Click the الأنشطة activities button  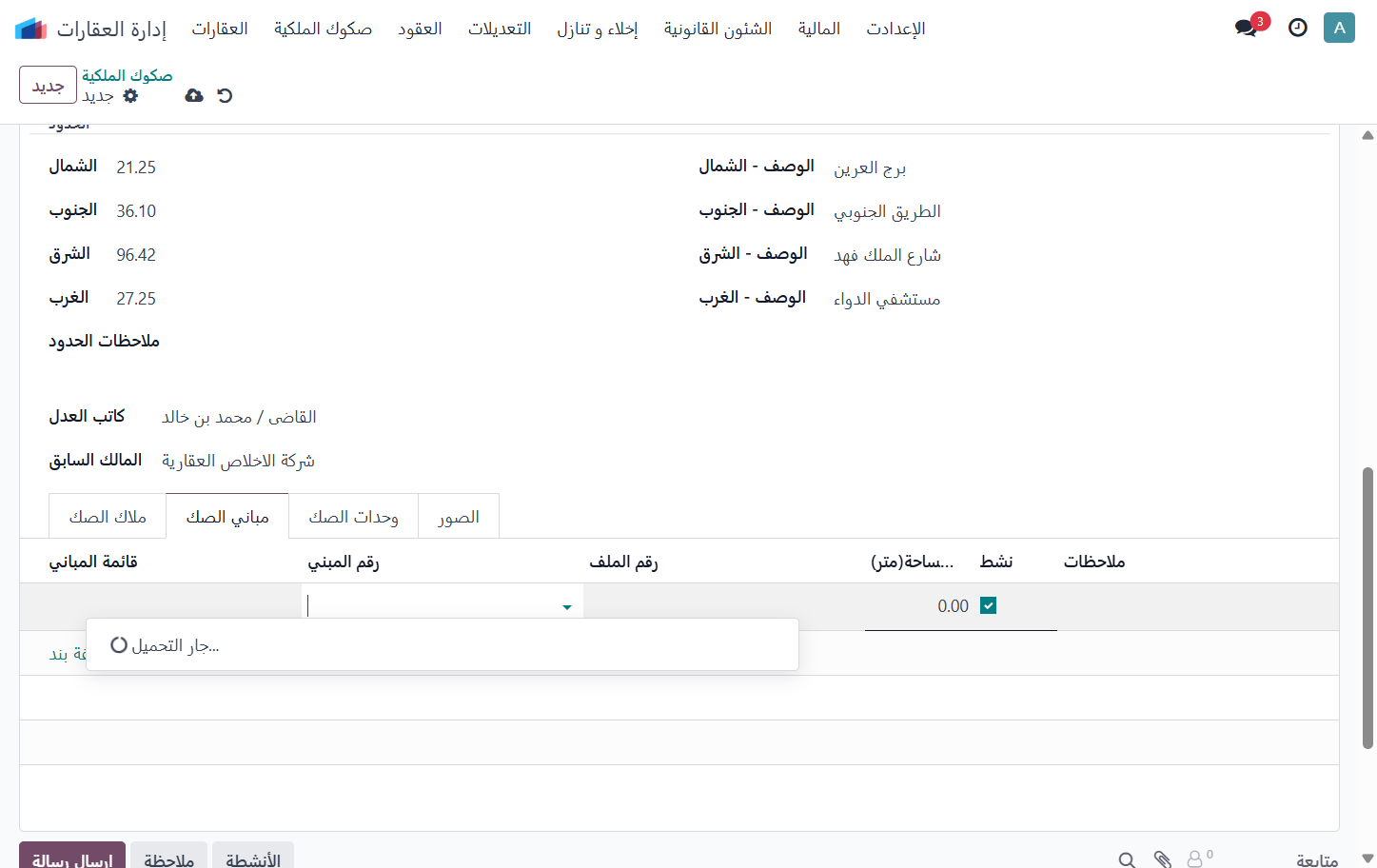click(x=253, y=856)
